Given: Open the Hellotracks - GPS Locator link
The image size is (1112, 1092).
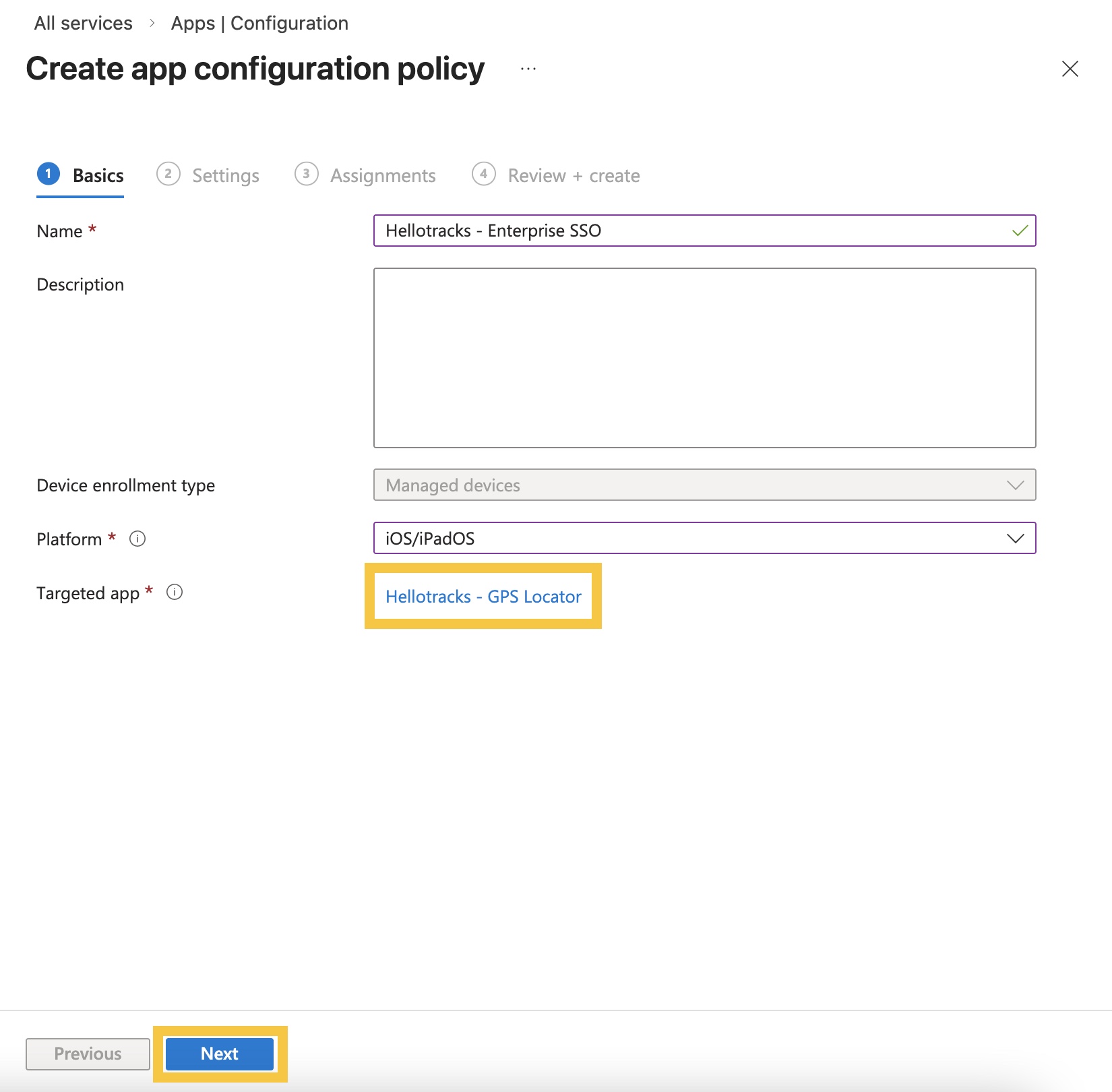Looking at the screenshot, I should (x=483, y=597).
